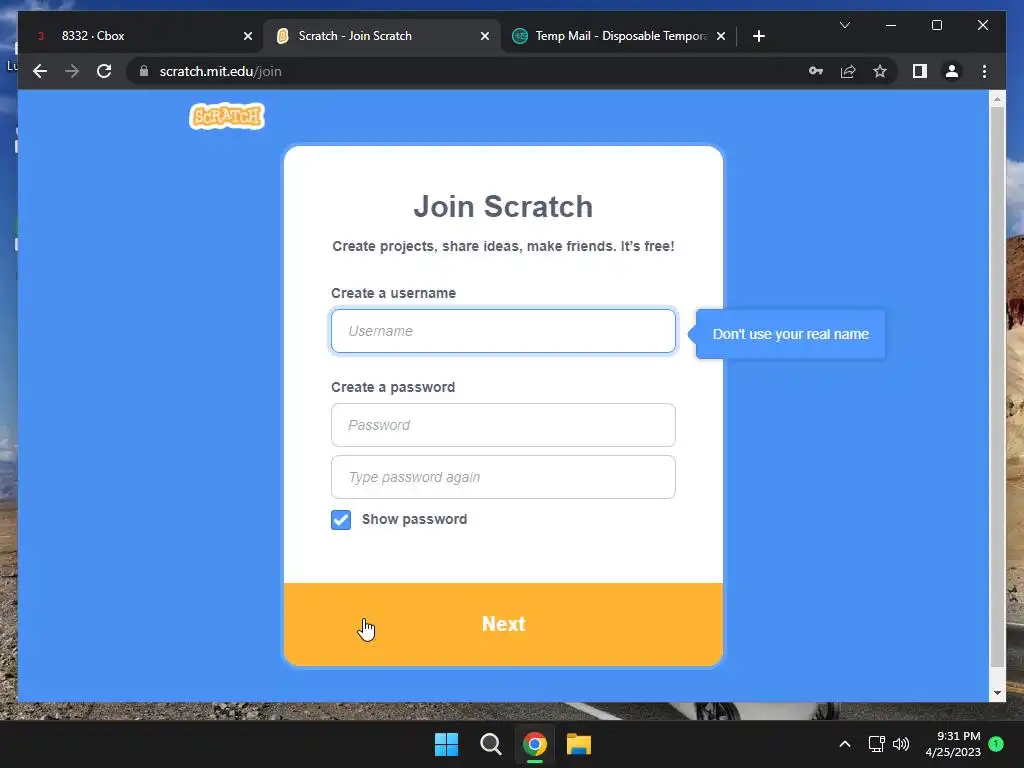This screenshot has height=768, width=1024.
Task: Open the green notification badge
Action: (x=996, y=744)
